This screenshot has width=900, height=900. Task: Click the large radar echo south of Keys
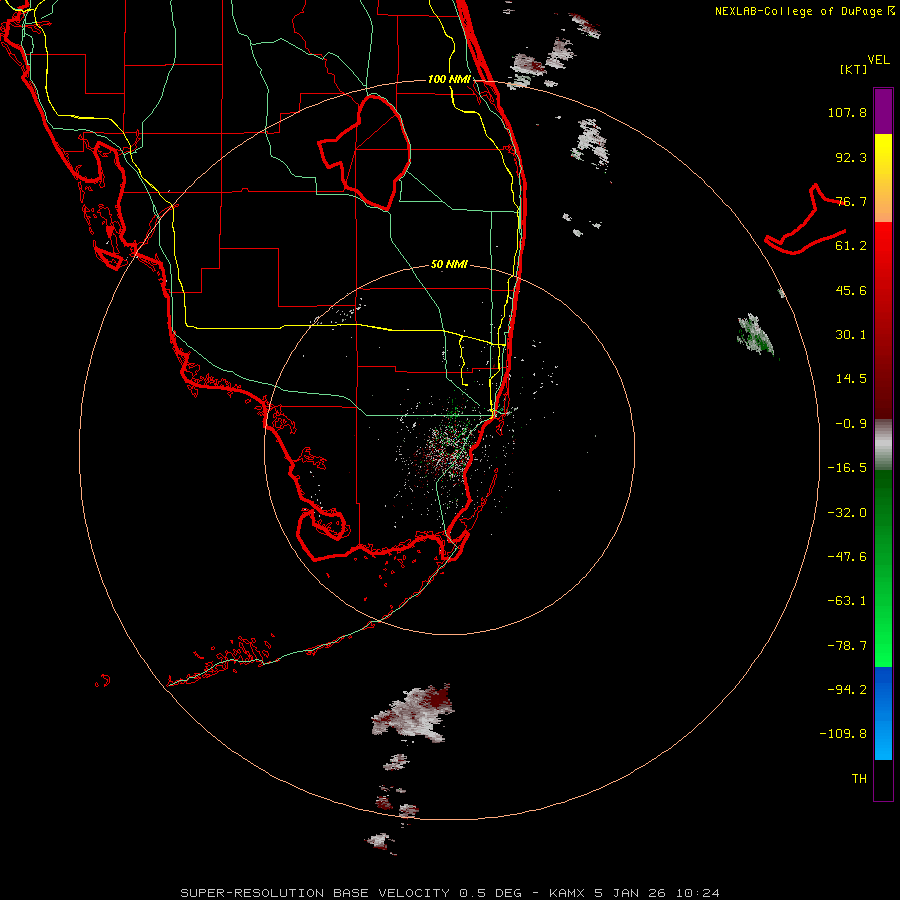coord(414,713)
